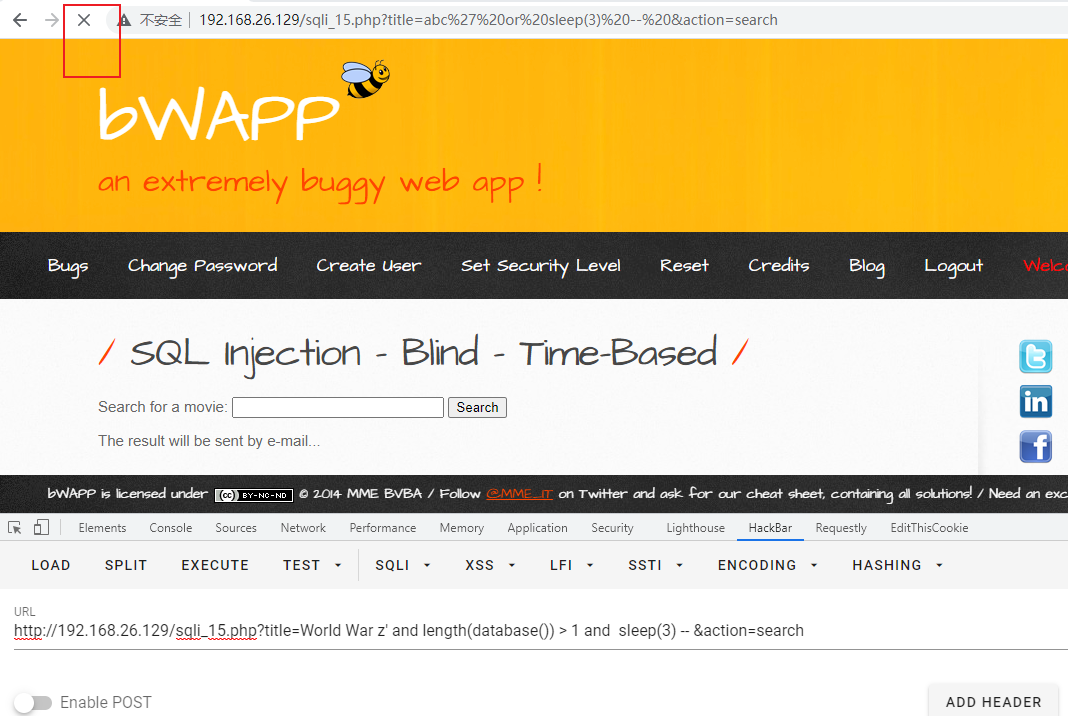
Task: Open the Facebook icon
Action: coord(1035,446)
